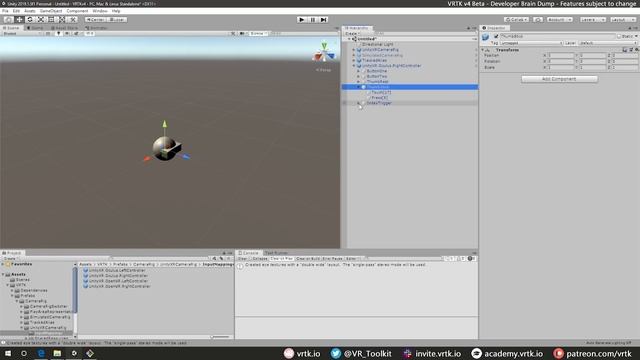Viewport: 640px width, 360px height.
Task: Toggle the active checkbox for object name
Action: (x=496, y=36)
